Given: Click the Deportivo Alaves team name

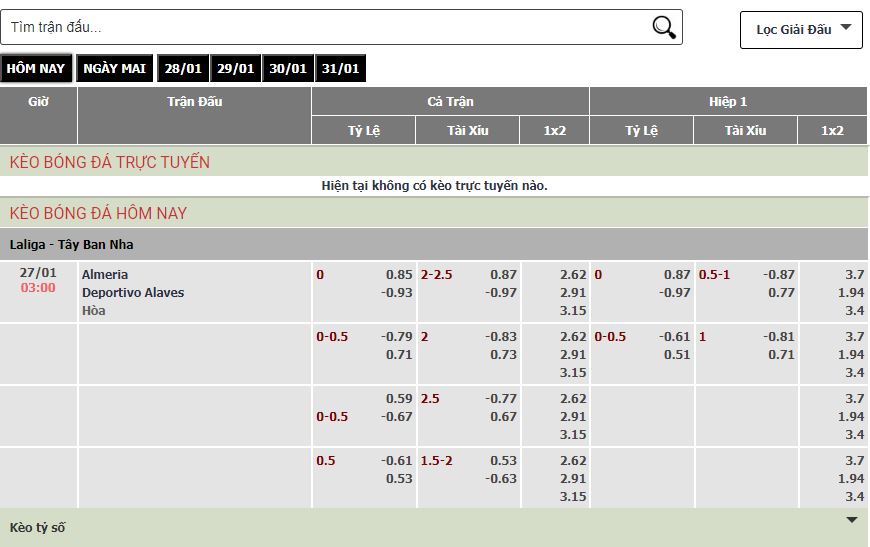Looking at the screenshot, I should tap(133, 293).
